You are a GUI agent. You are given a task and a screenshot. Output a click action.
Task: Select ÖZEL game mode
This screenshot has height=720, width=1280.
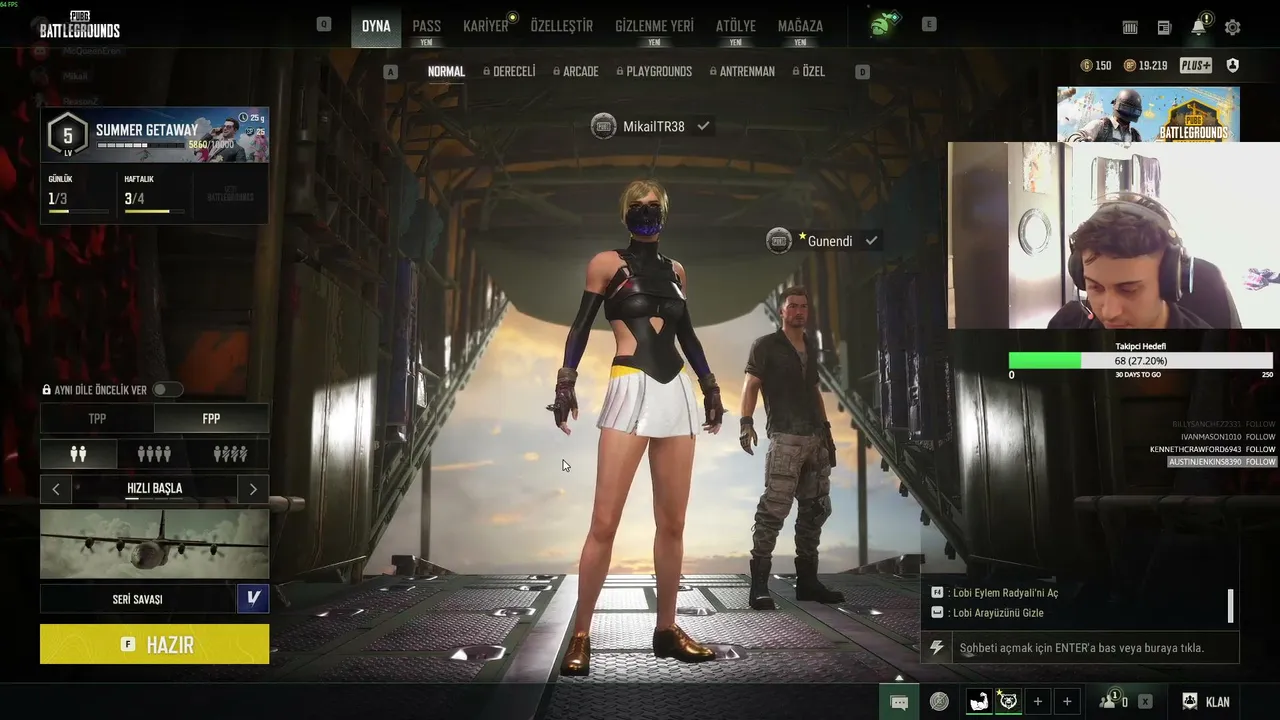point(808,72)
